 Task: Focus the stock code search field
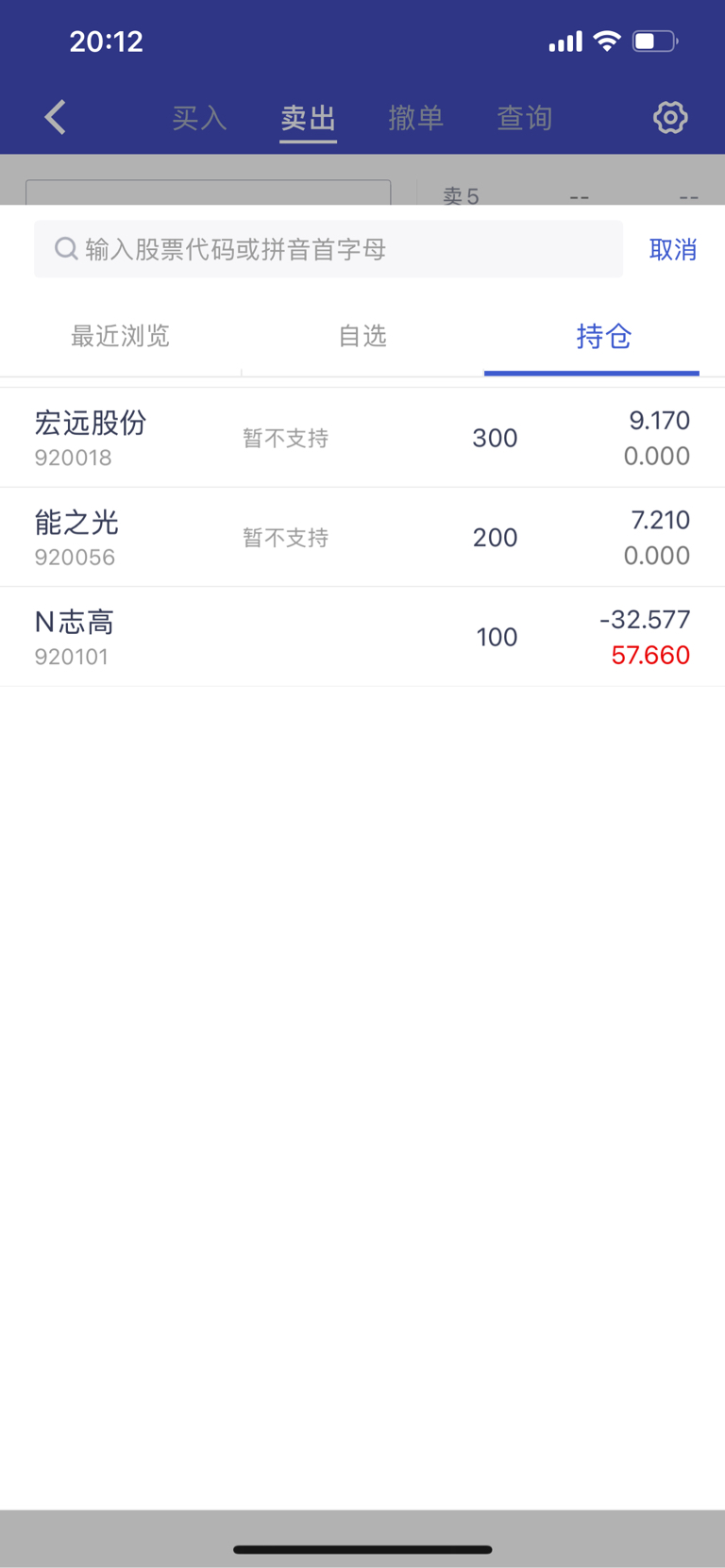click(x=329, y=249)
